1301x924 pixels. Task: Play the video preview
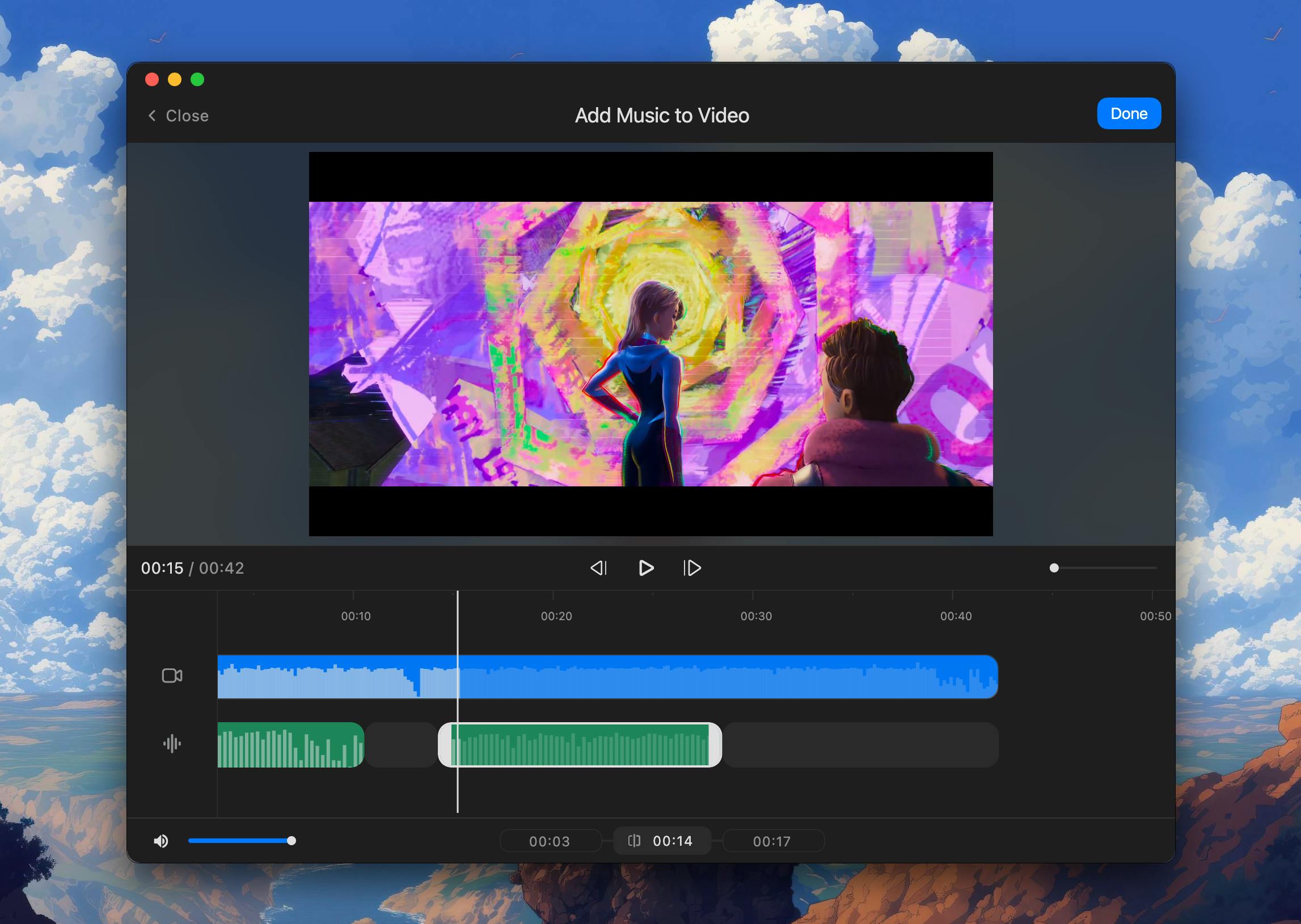coord(646,568)
